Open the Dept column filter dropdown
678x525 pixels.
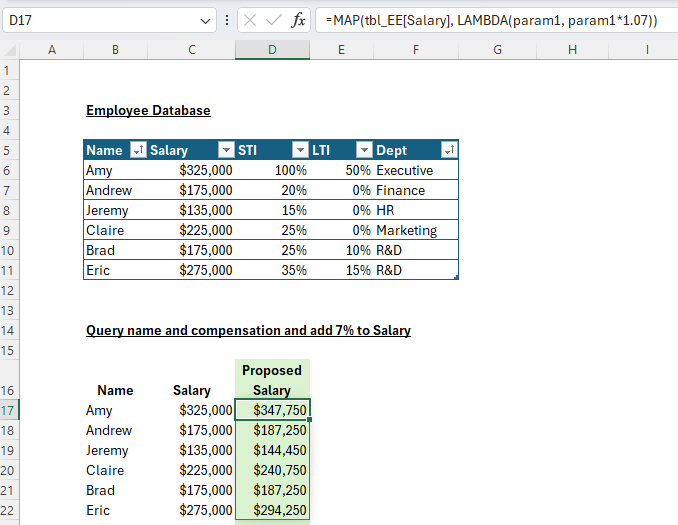[449, 150]
